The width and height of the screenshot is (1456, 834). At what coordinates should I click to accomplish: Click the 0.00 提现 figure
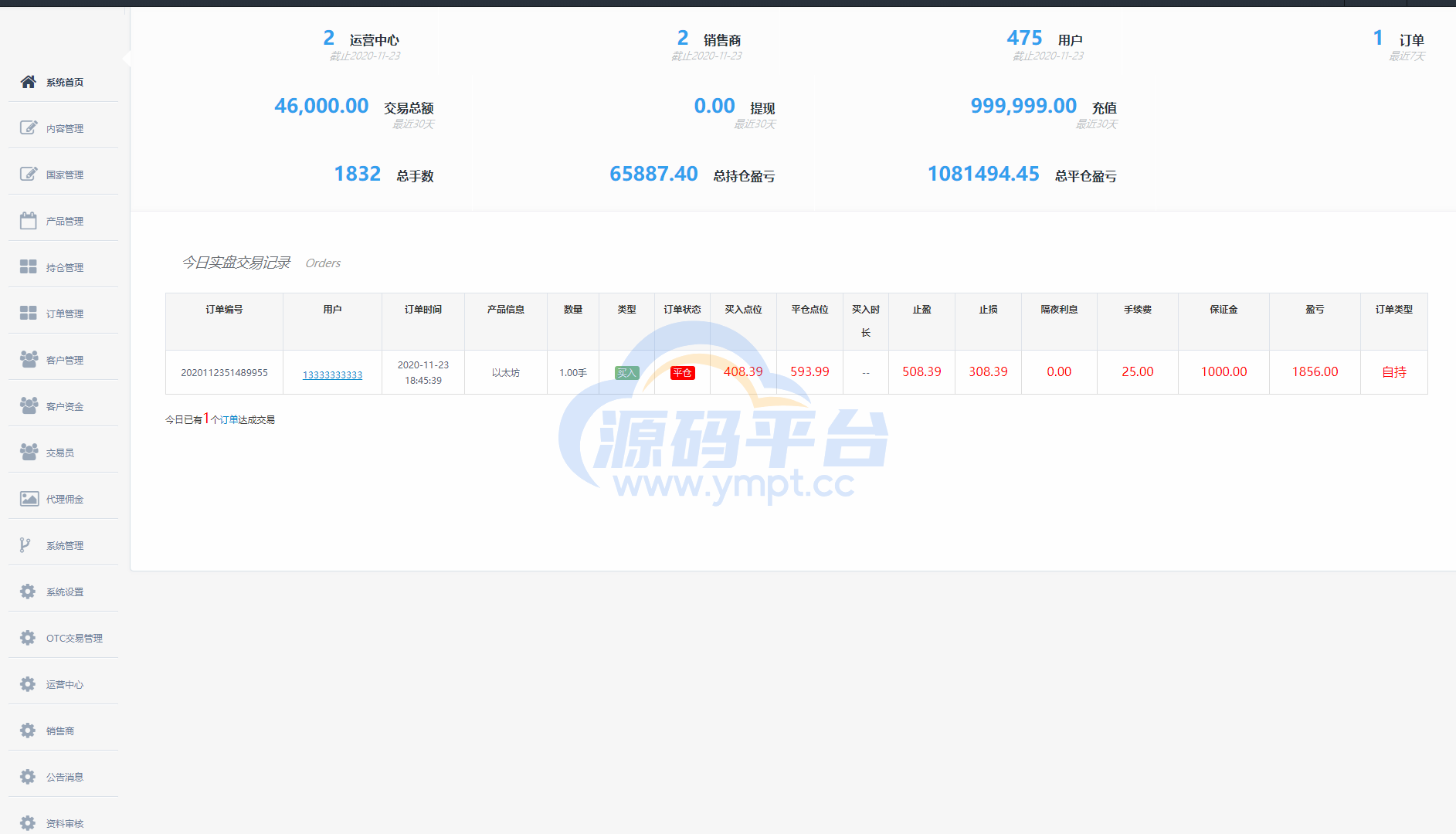click(x=714, y=106)
